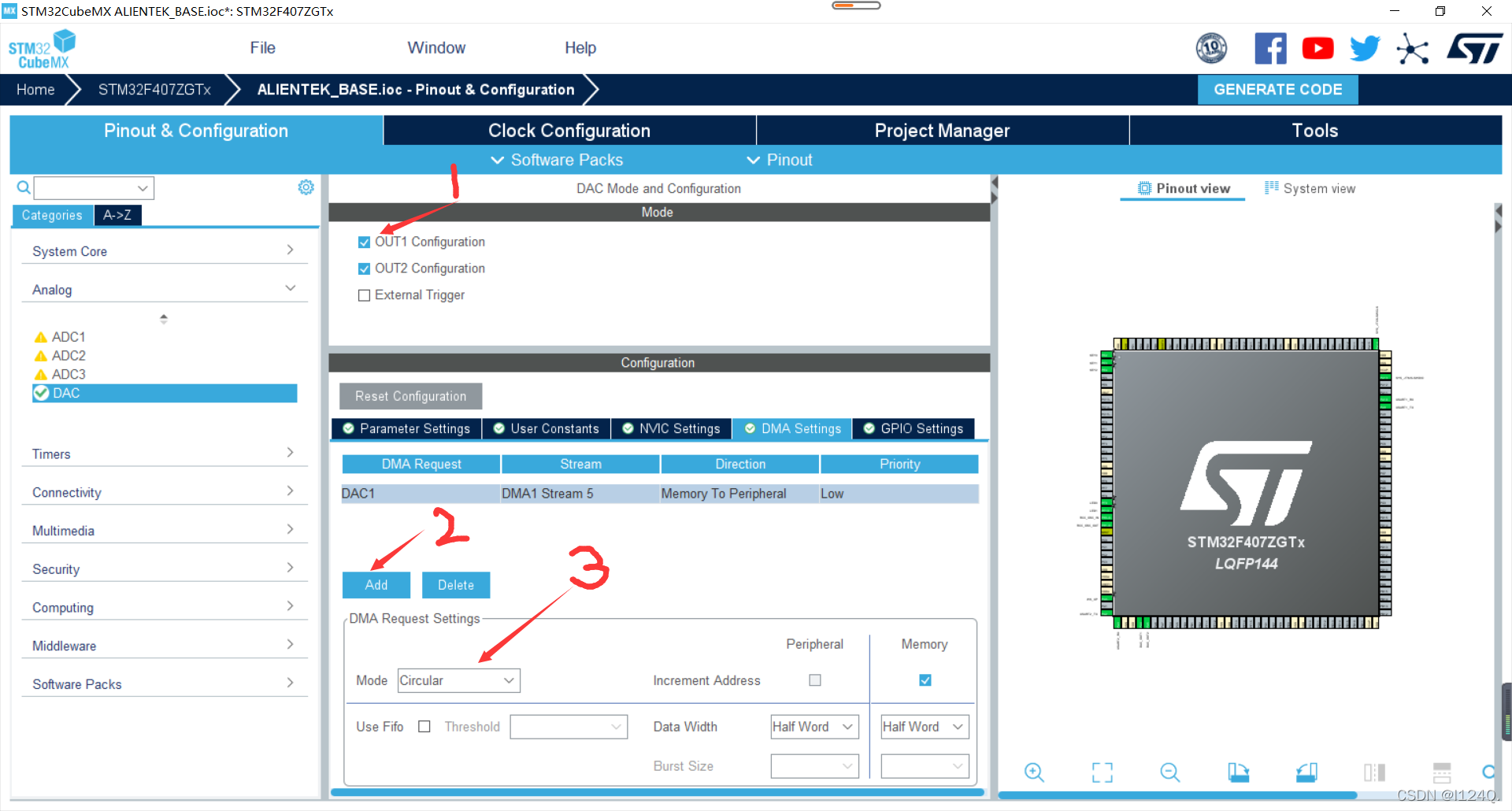1512x811 pixels.
Task: Zoom in on the pinout chip view
Action: [x=1034, y=772]
